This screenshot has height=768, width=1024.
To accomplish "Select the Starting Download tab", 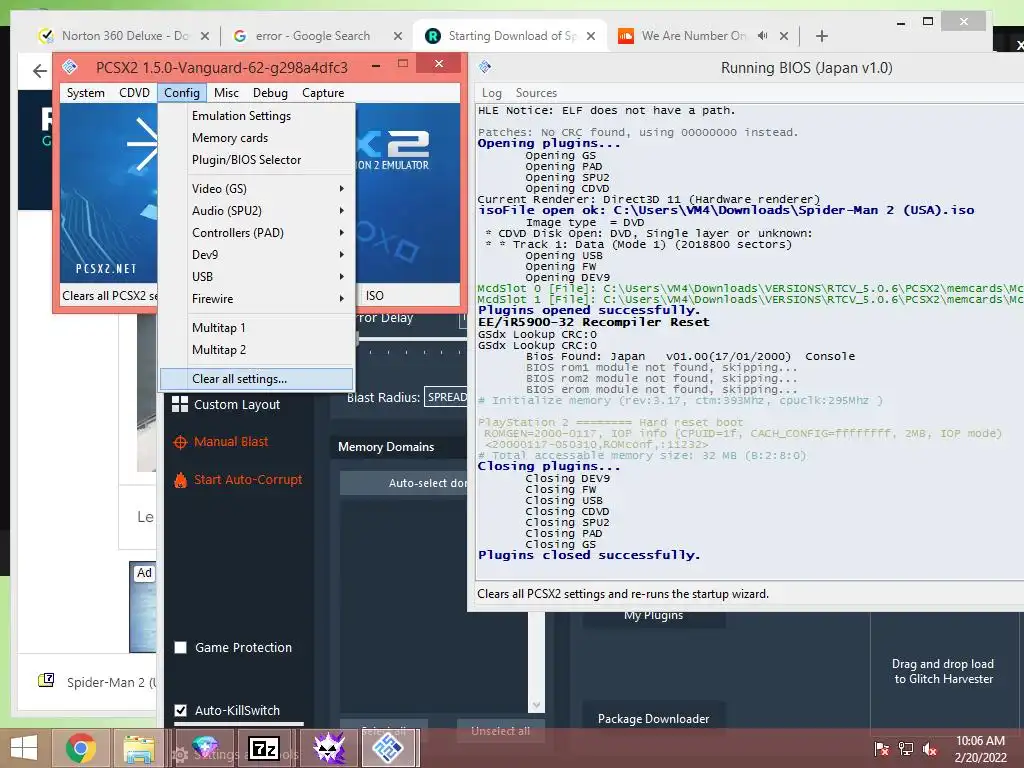I will coord(511,36).
